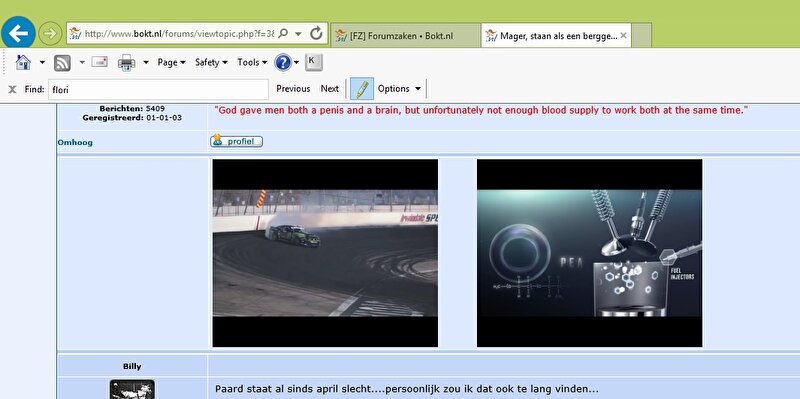Screen dimensions: 800x399
Task: Click Next in the Find bar
Action: (x=330, y=89)
